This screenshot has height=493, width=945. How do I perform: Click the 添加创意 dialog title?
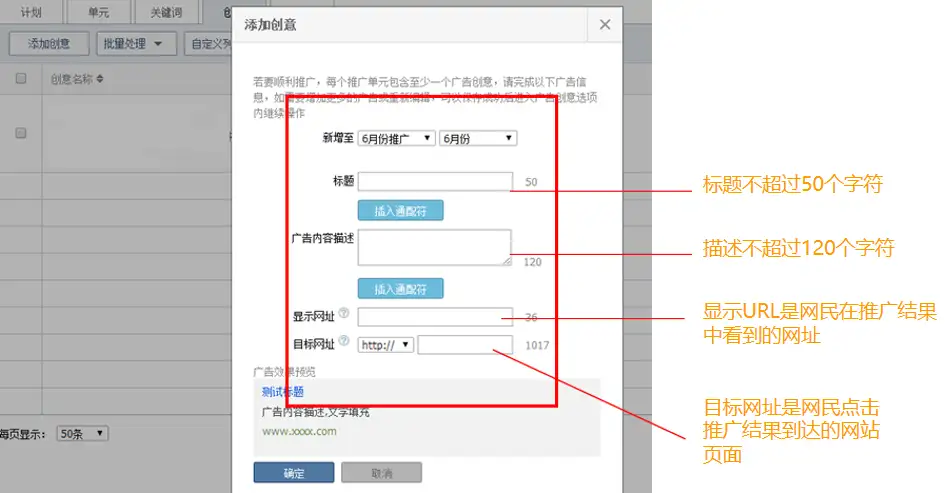pos(270,25)
